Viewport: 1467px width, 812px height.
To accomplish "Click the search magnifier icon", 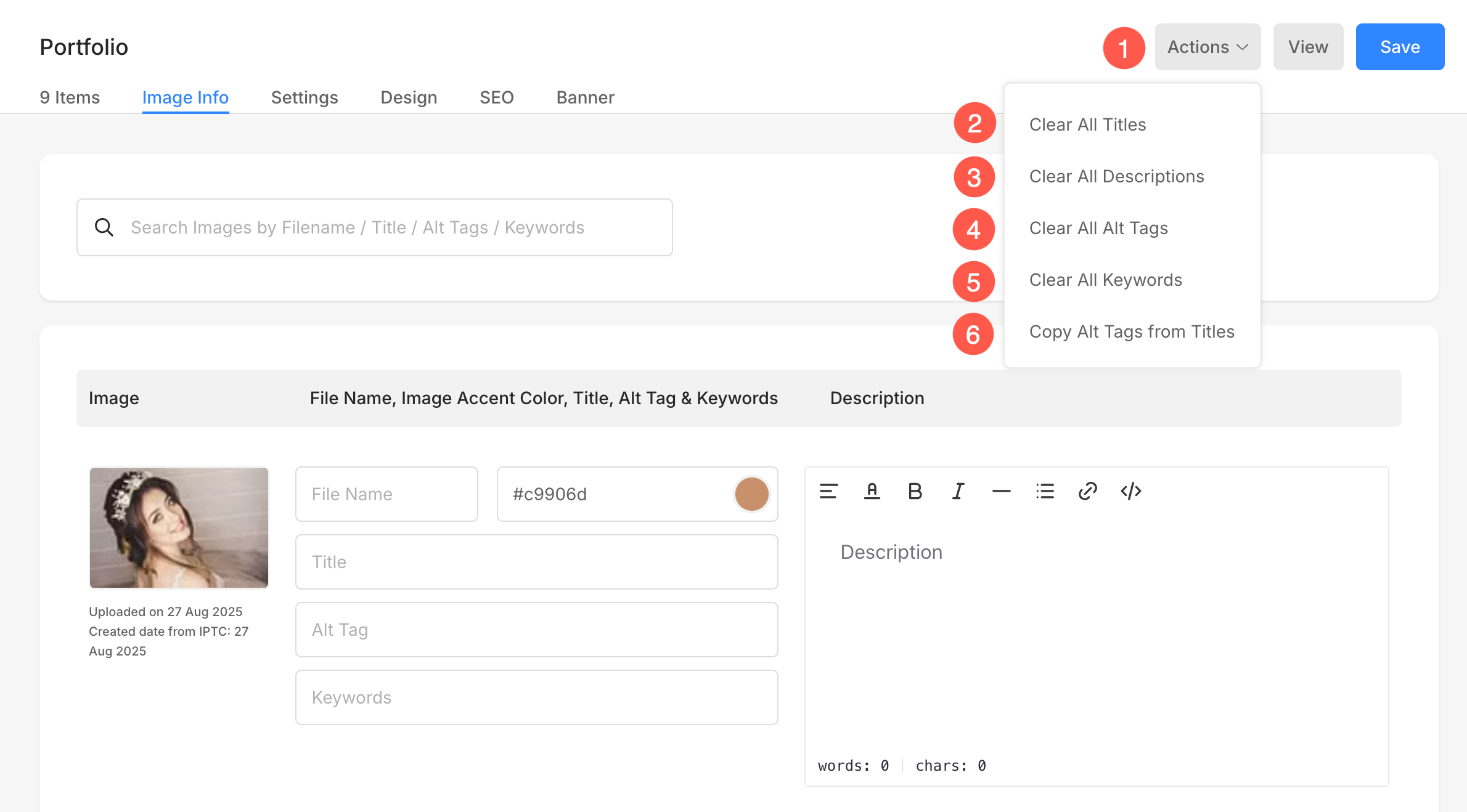I will coord(104,227).
